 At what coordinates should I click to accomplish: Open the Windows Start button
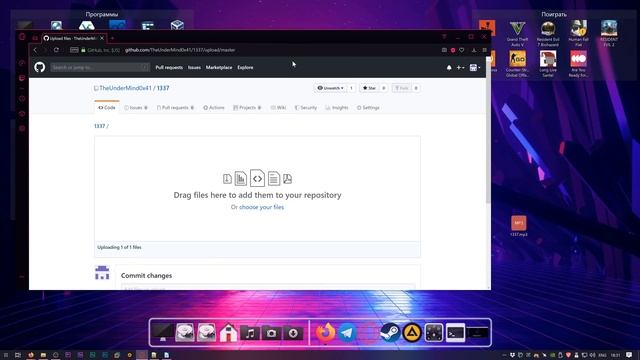coord(6,355)
